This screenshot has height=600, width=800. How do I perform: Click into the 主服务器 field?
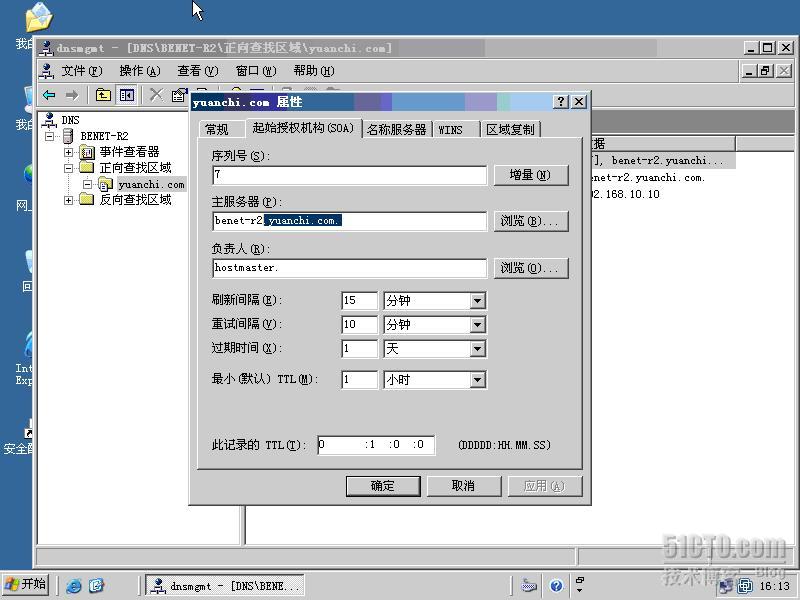pos(349,221)
